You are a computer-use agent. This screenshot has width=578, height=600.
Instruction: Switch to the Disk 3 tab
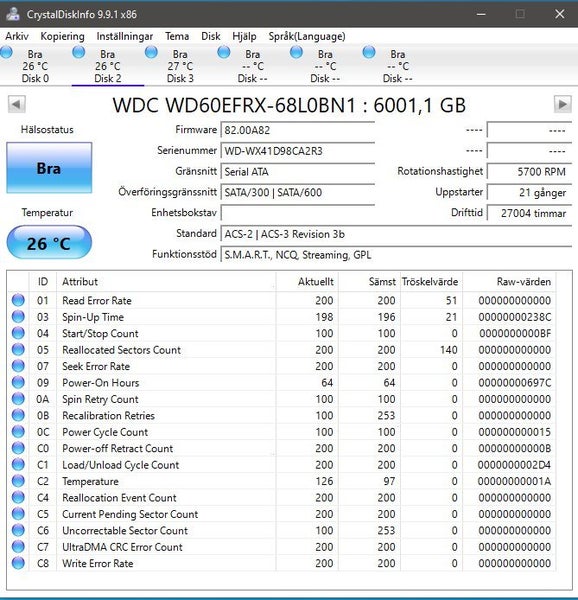click(x=180, y=66)
